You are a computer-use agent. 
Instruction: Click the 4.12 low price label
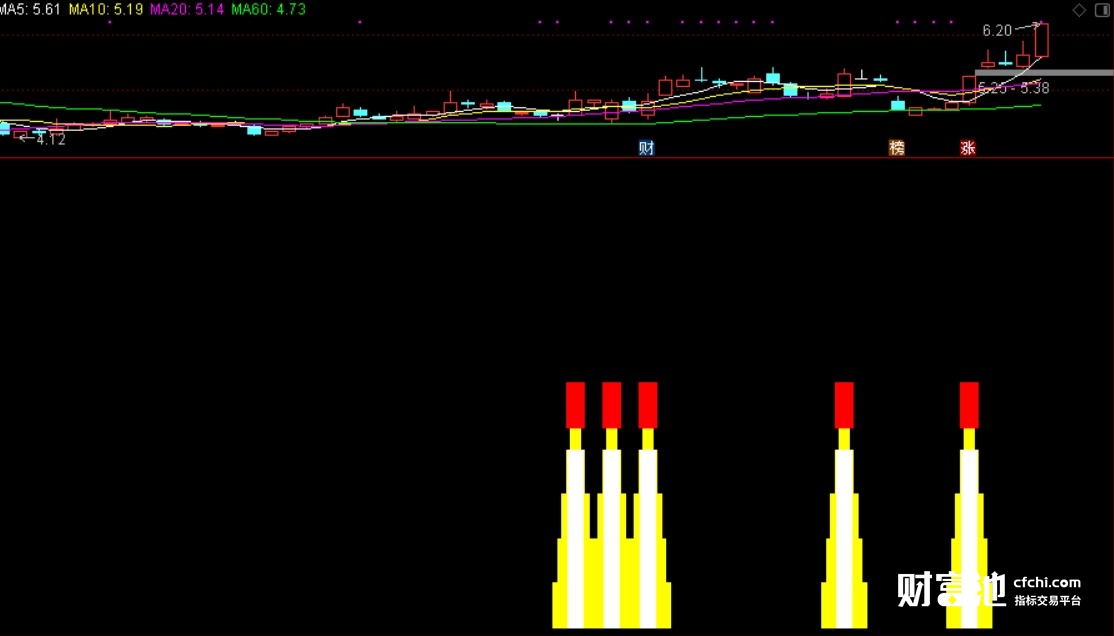click(x=50, y=139)
